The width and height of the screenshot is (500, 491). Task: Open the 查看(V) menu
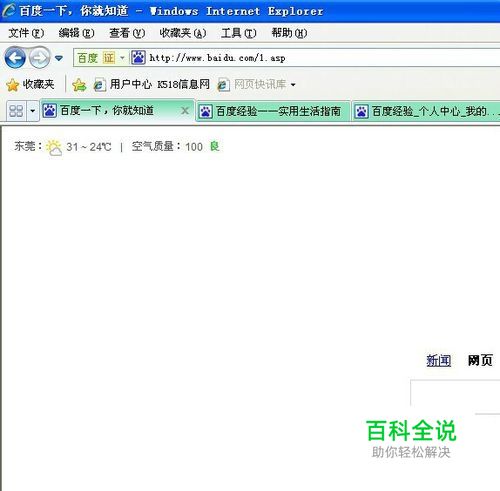[127, 33]
